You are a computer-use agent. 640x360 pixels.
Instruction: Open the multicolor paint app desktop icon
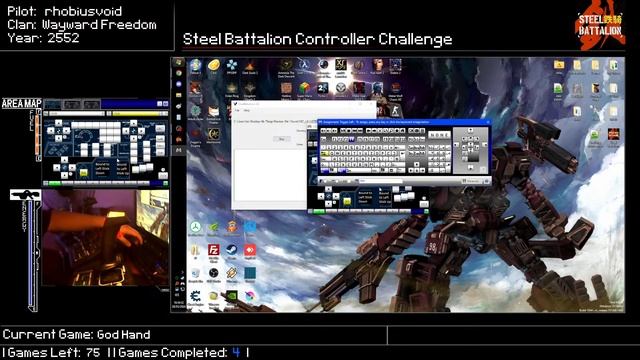click(250, 296)
